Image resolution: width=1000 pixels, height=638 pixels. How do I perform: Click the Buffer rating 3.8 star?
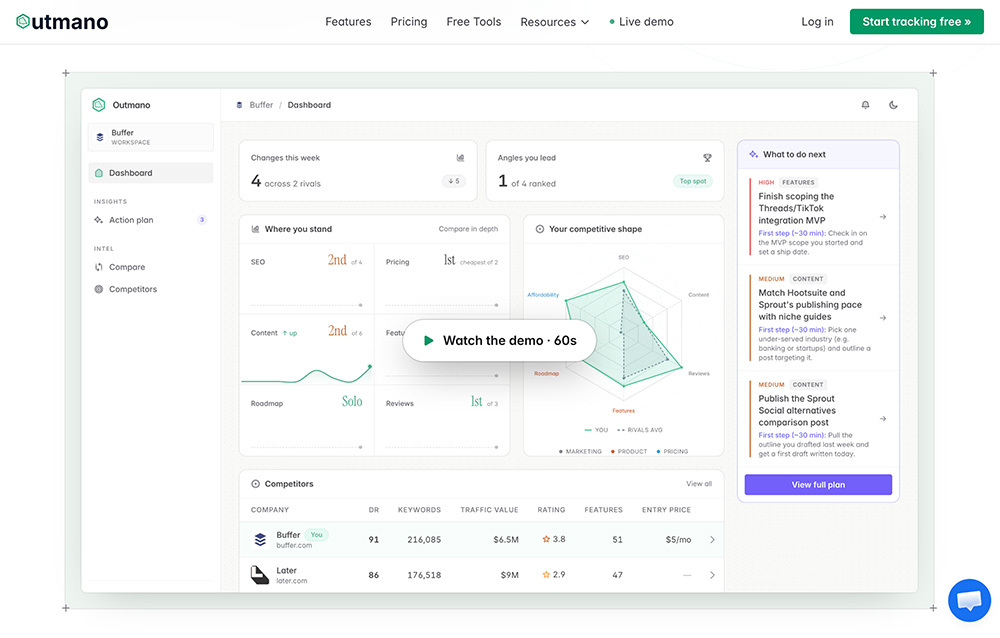(546, 540)
